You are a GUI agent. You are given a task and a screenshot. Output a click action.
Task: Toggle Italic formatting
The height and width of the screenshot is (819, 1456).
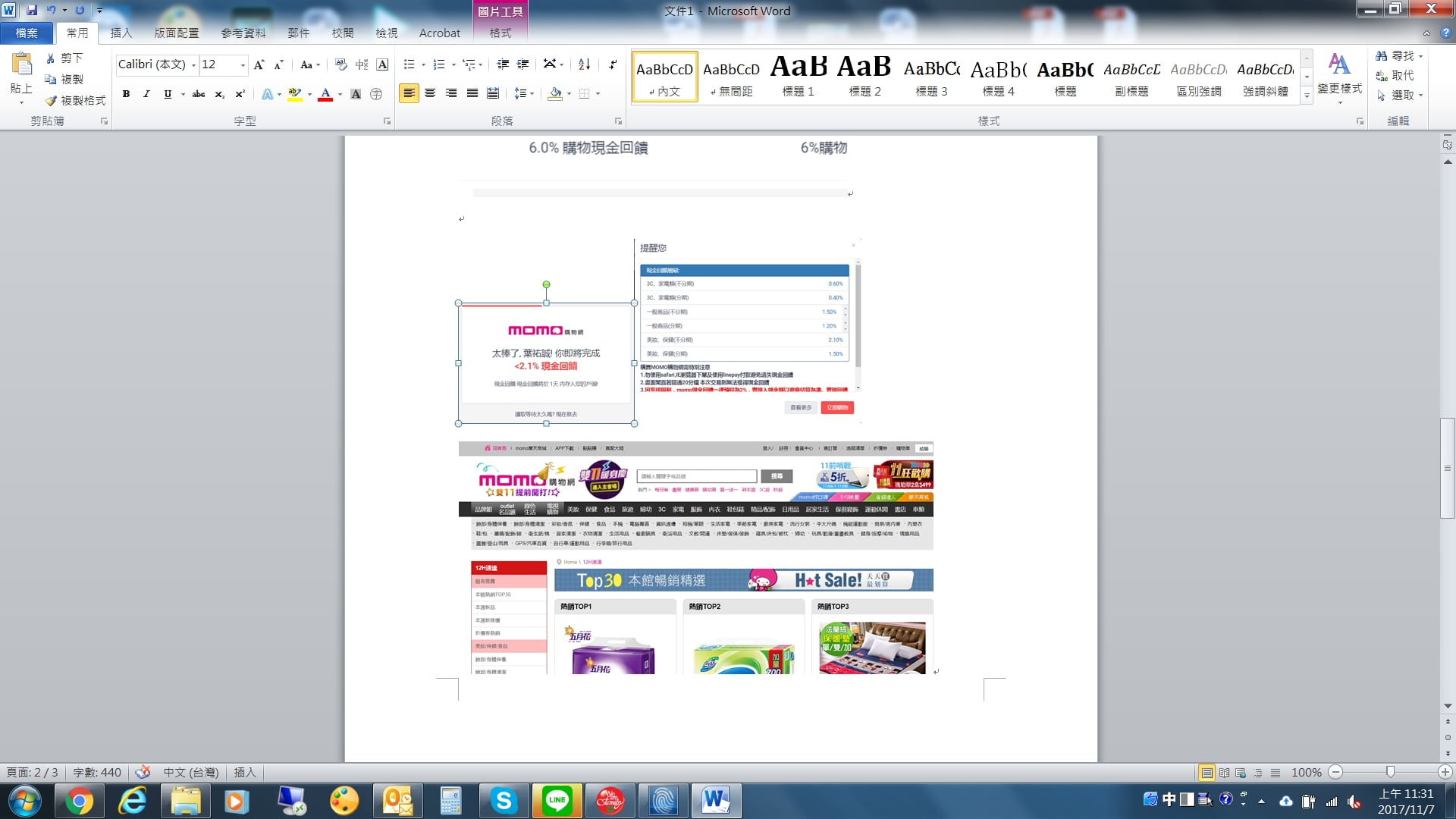tap(146, 94)
